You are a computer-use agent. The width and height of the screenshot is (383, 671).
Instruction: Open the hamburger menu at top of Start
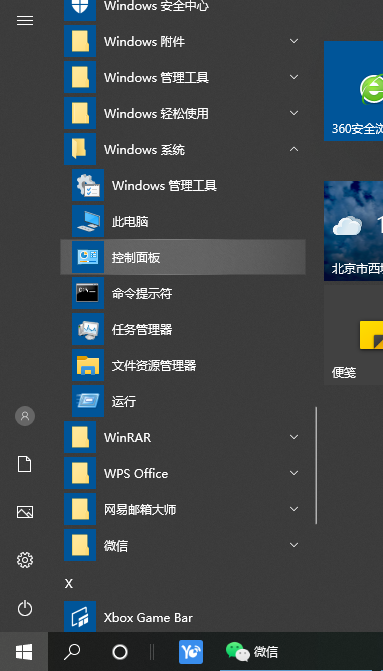25,21
